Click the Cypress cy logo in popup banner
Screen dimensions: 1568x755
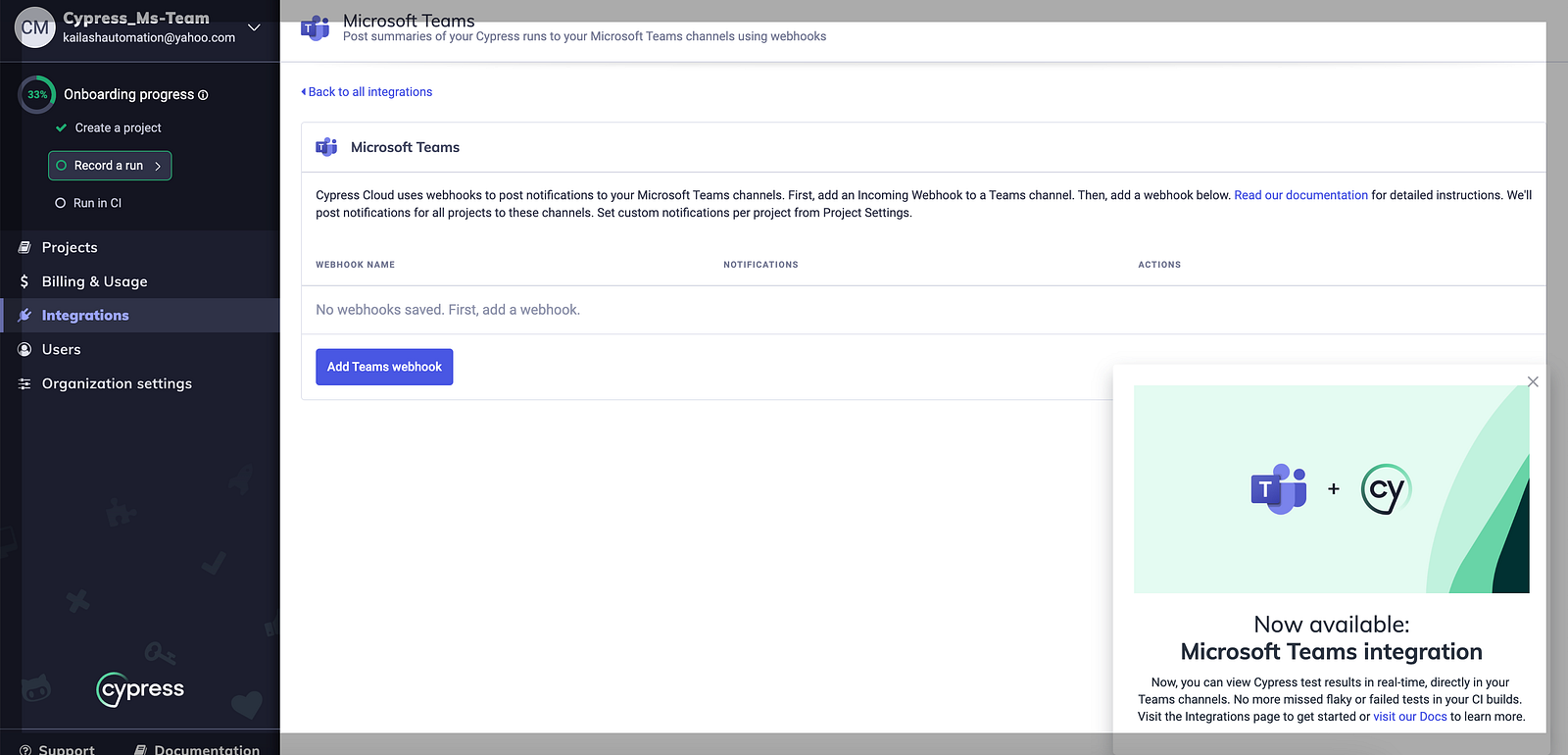(1386, 489)
